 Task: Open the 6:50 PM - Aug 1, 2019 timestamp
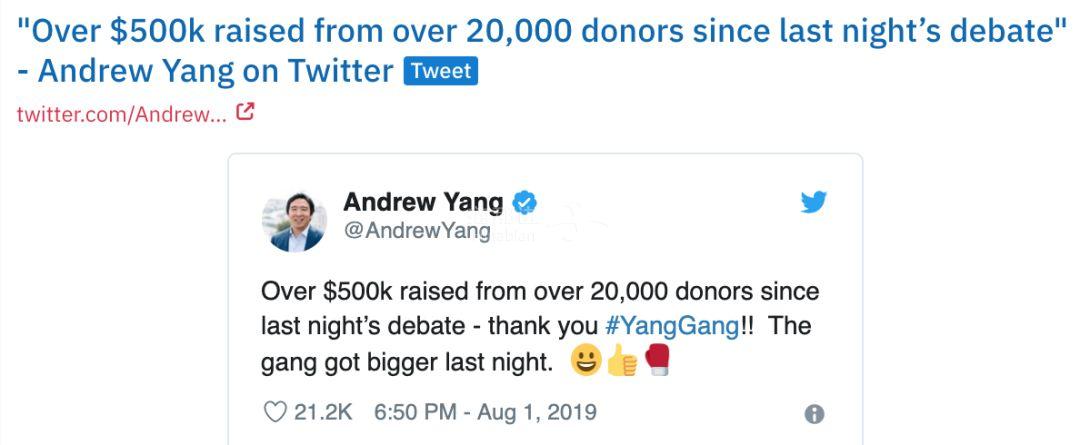(x=484, y=412)
